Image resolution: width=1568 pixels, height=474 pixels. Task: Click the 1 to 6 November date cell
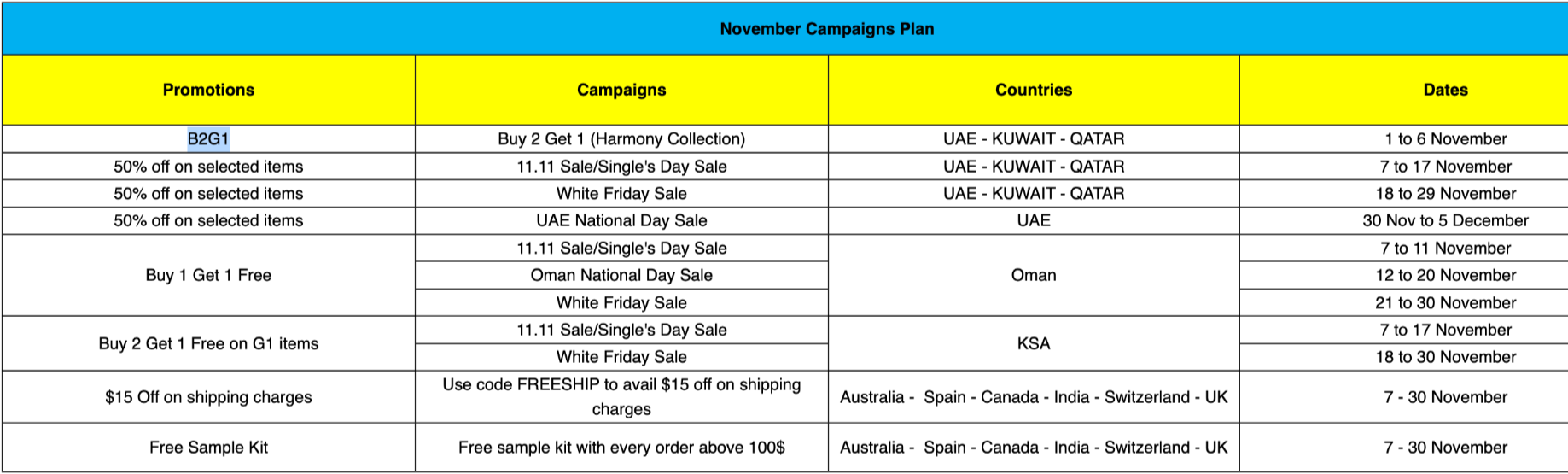click(x=1445, y=139)
